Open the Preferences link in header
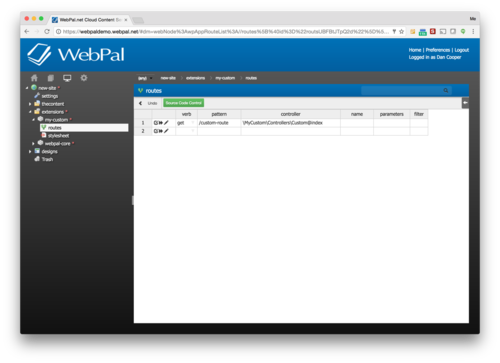The height and width of the screenshot is (363, 500). click(438, 50)
